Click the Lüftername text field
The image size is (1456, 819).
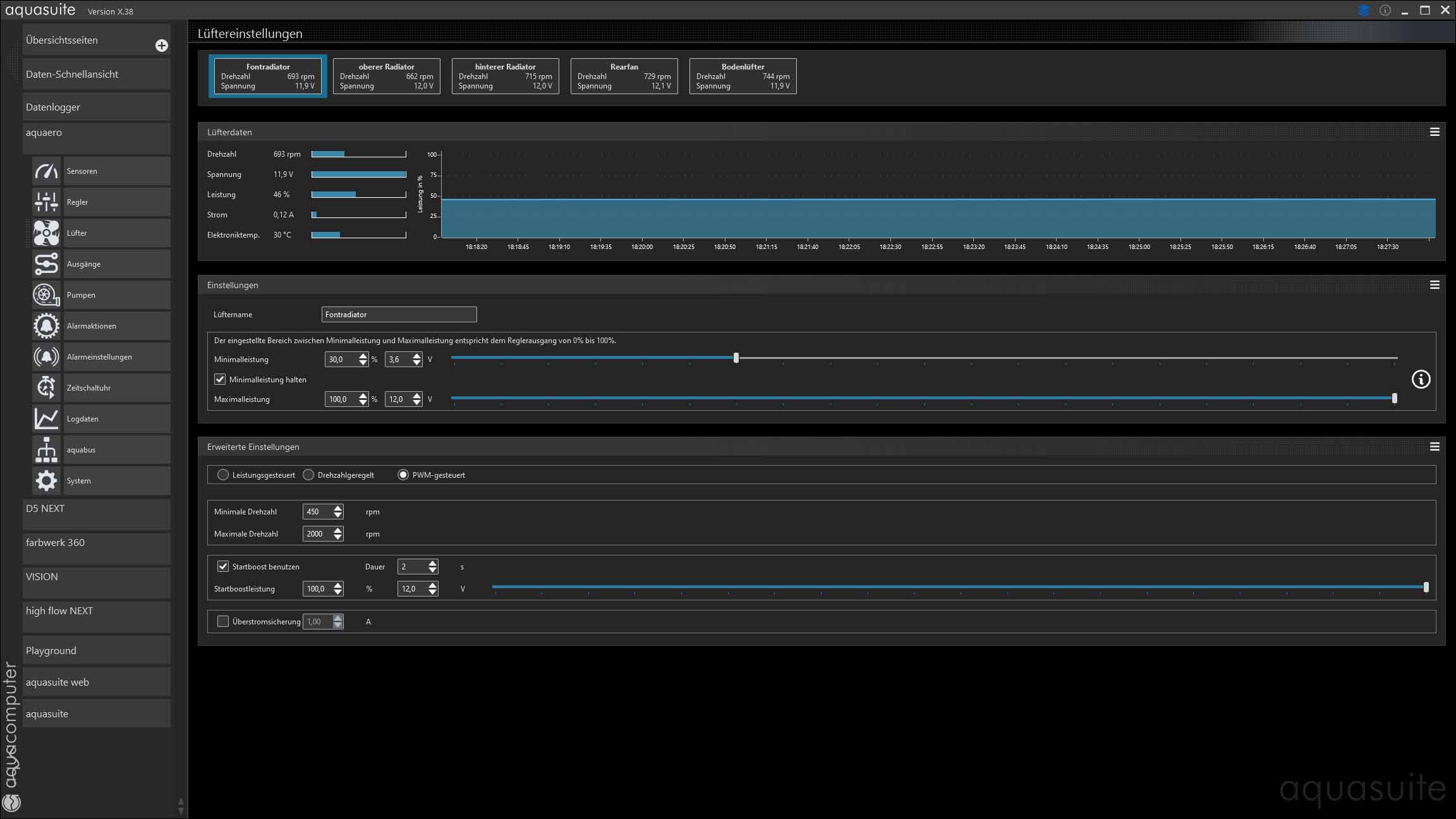[x=399, y=314]
